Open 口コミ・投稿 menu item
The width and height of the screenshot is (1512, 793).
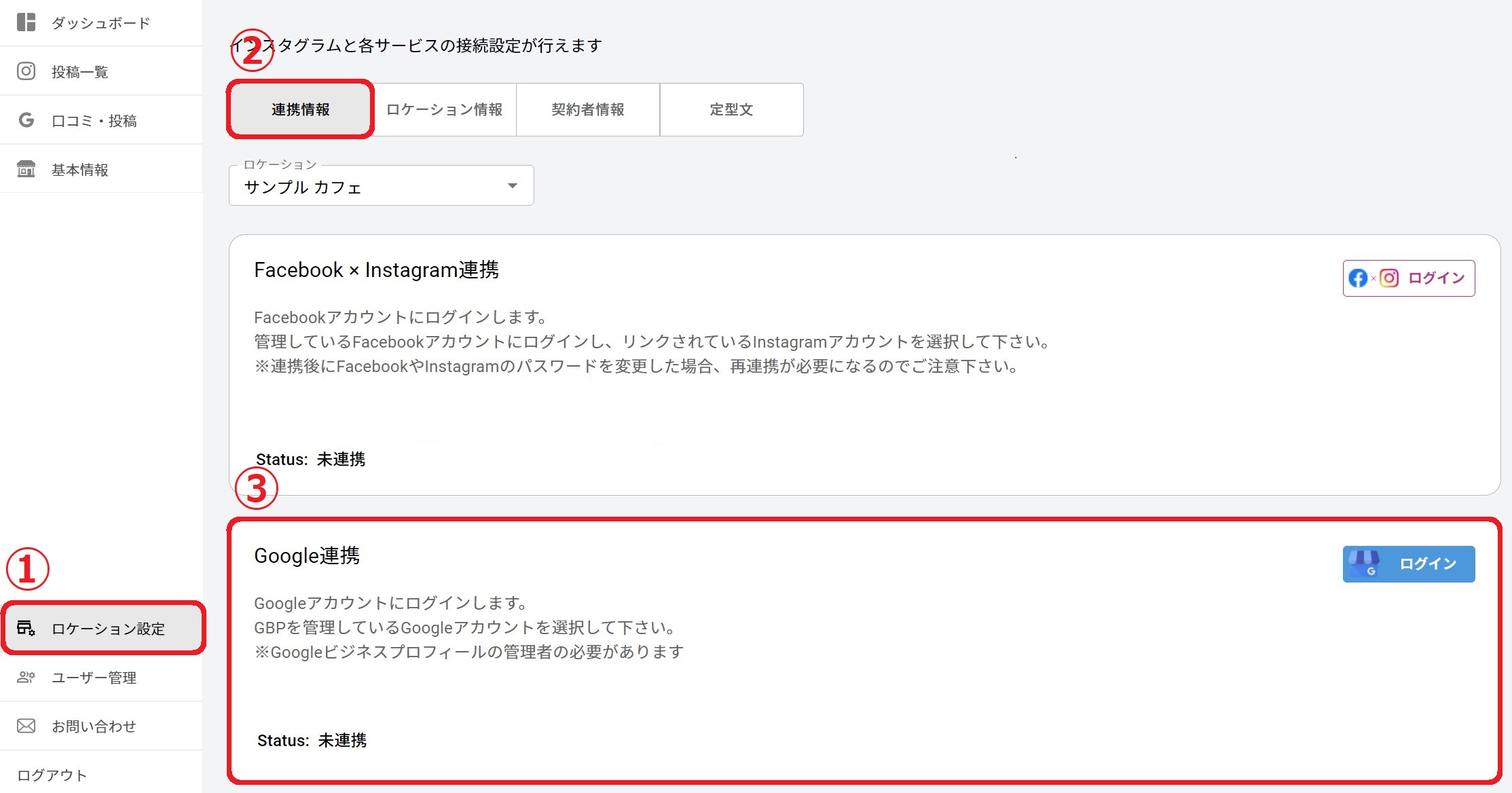pos(94,121)
